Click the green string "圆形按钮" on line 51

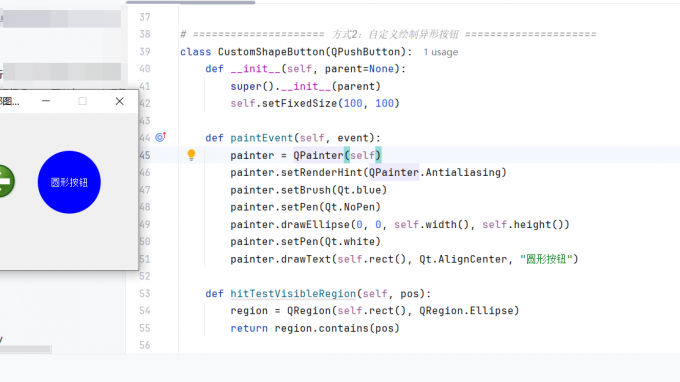(546, 259)
